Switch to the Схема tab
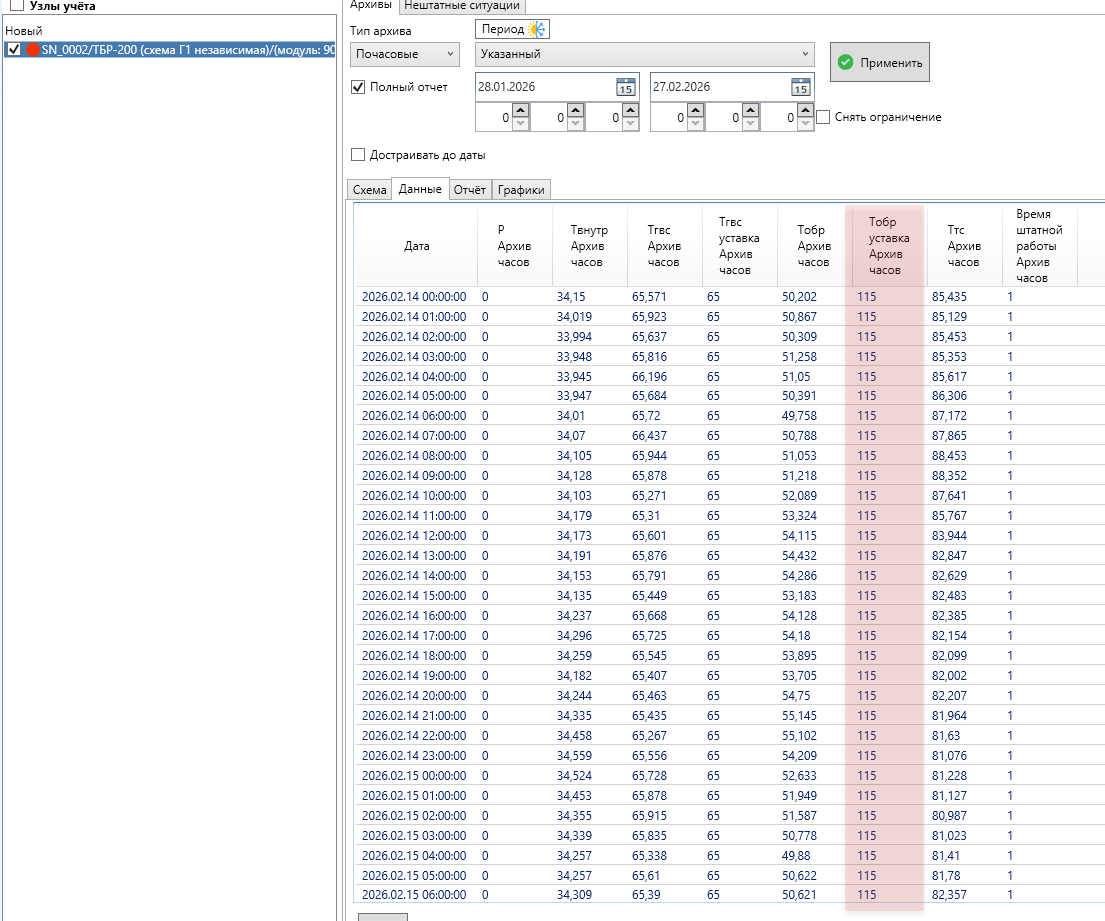 coord(369,190)
